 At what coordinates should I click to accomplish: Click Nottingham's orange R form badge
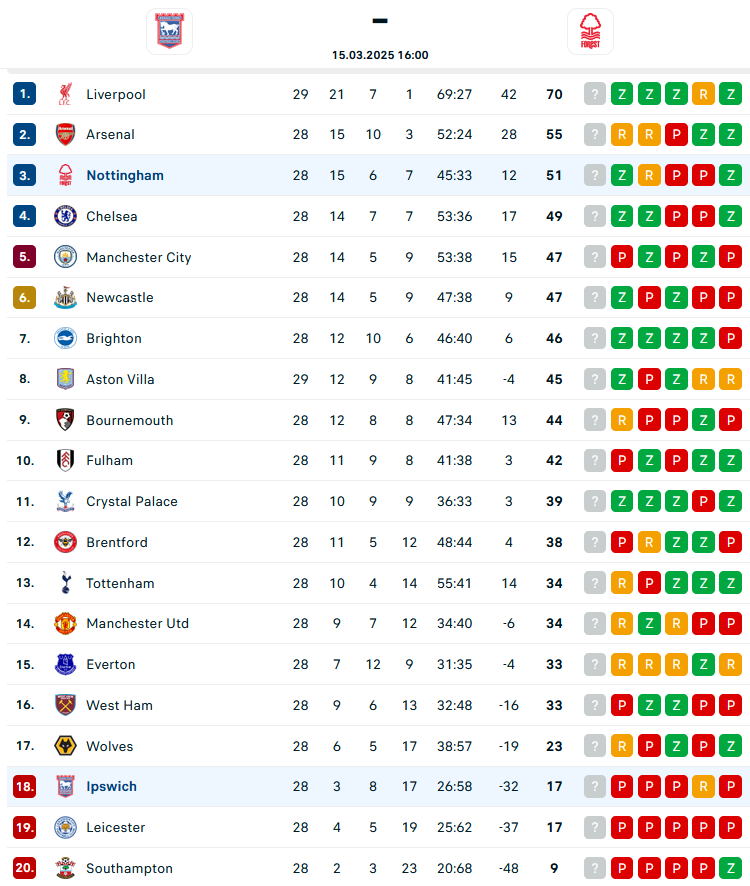[x=649, y=176]
